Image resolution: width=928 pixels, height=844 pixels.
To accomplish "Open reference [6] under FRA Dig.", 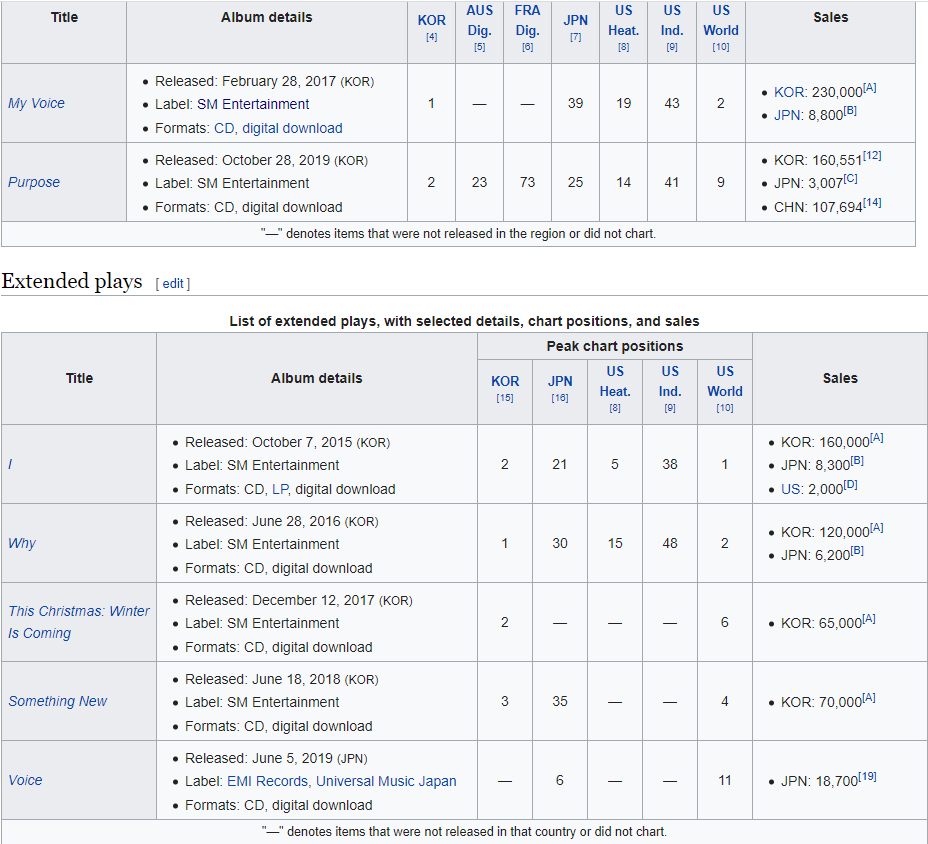I will (x=527, y=47).
